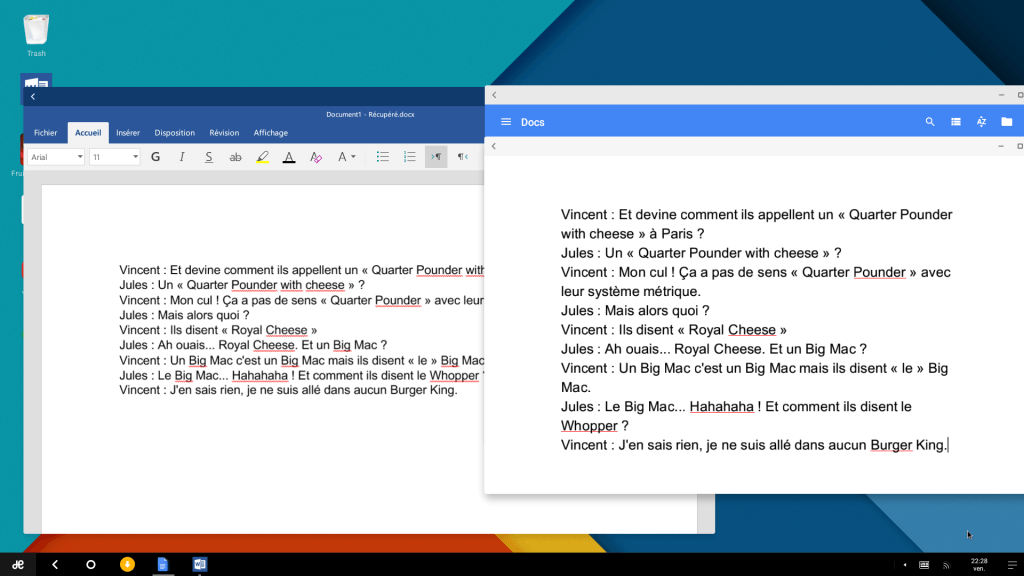Open the wireless network tray icon
This screenshot has height=576, width=1024.
pyautogui.click(x=946, y=565)
